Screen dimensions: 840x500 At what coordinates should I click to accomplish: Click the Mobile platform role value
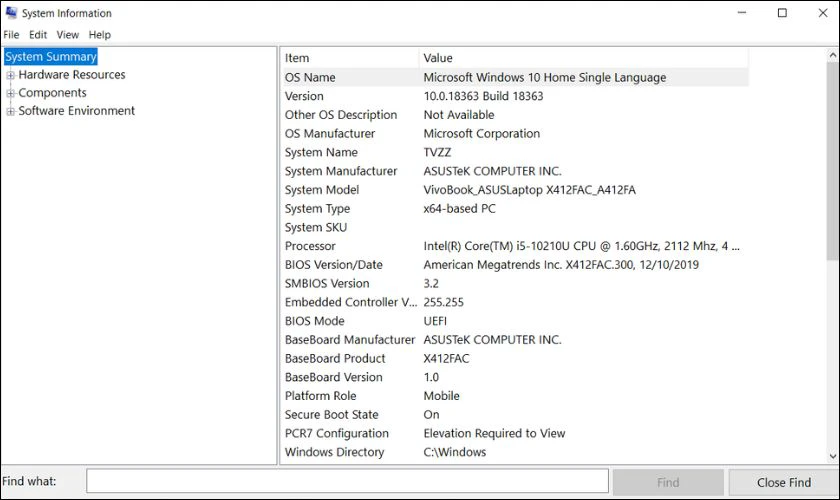coord(441,396)
